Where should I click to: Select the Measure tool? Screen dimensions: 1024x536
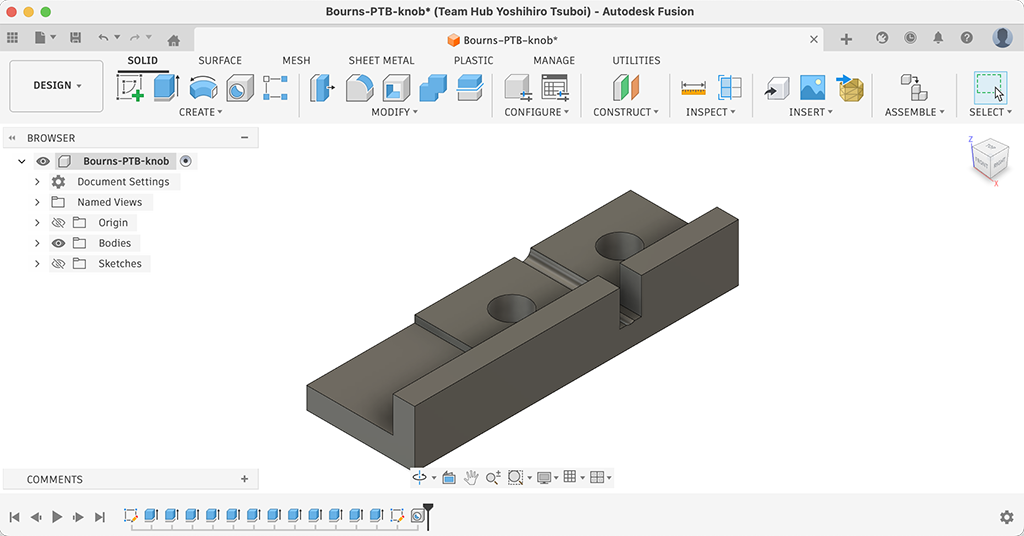(x=693, y=87)
